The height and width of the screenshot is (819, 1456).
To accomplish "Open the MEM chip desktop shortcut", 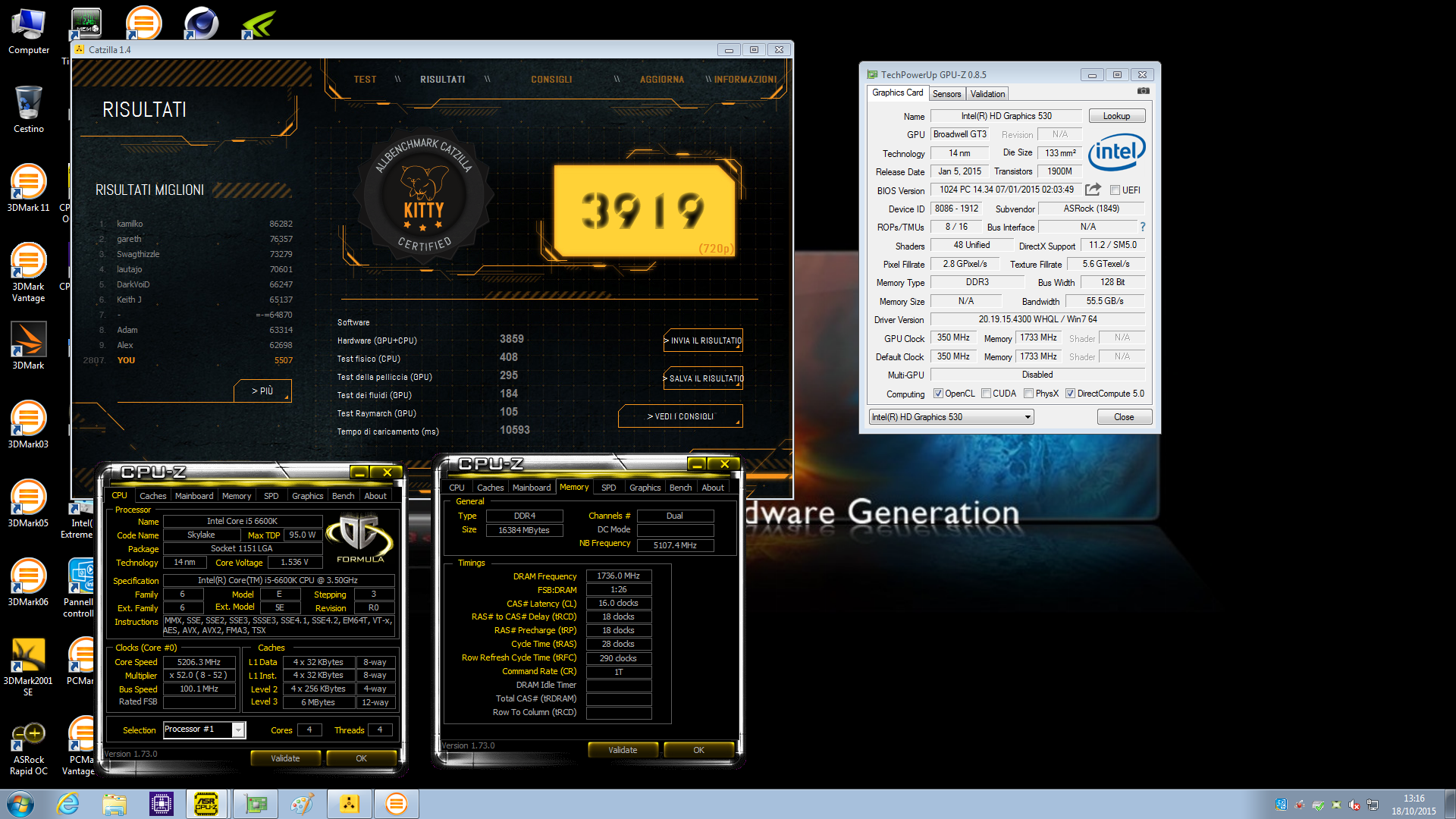I will point(86,23).
